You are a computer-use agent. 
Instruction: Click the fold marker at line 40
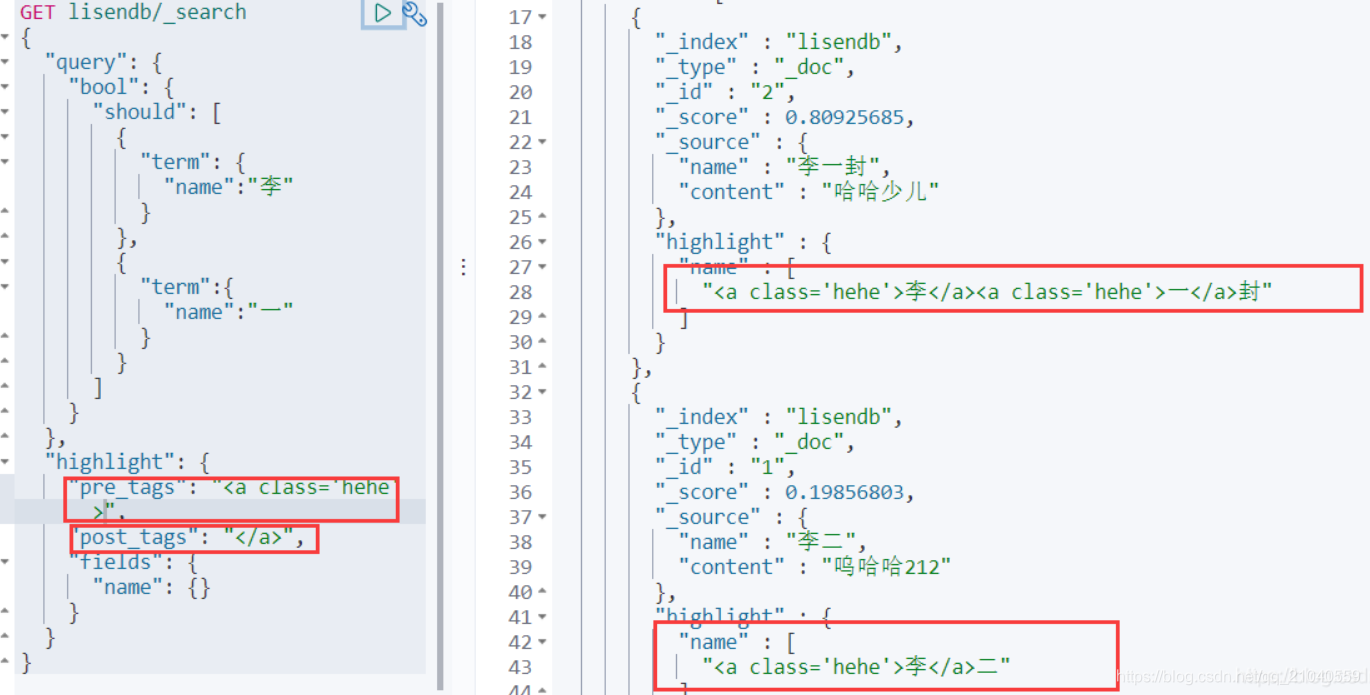point(542,592)
